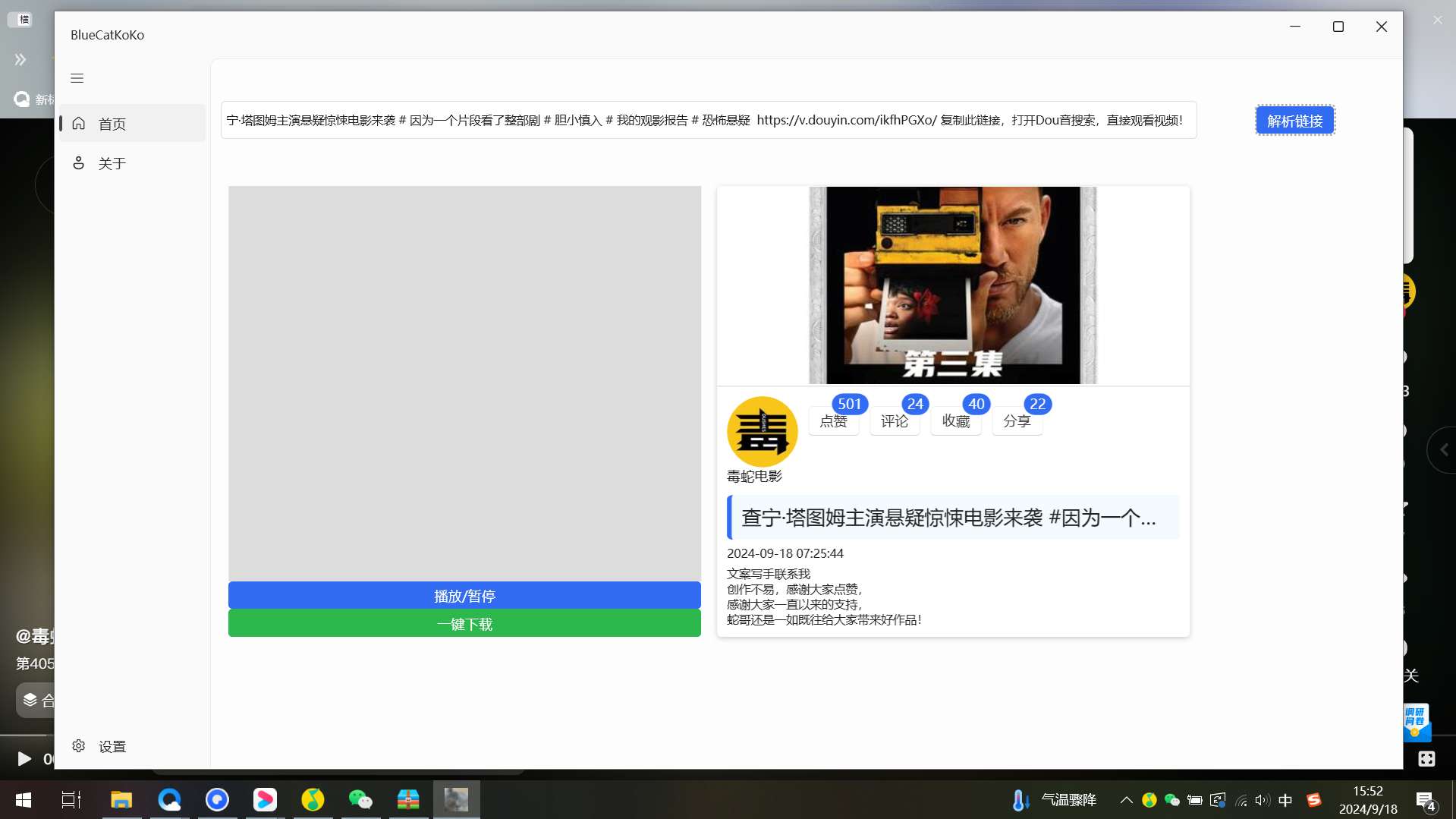Image resolution: width=1456 pixels, height=819 pixels.
Task: Click the battery icon in system tray
Action: pos(1194,800)
